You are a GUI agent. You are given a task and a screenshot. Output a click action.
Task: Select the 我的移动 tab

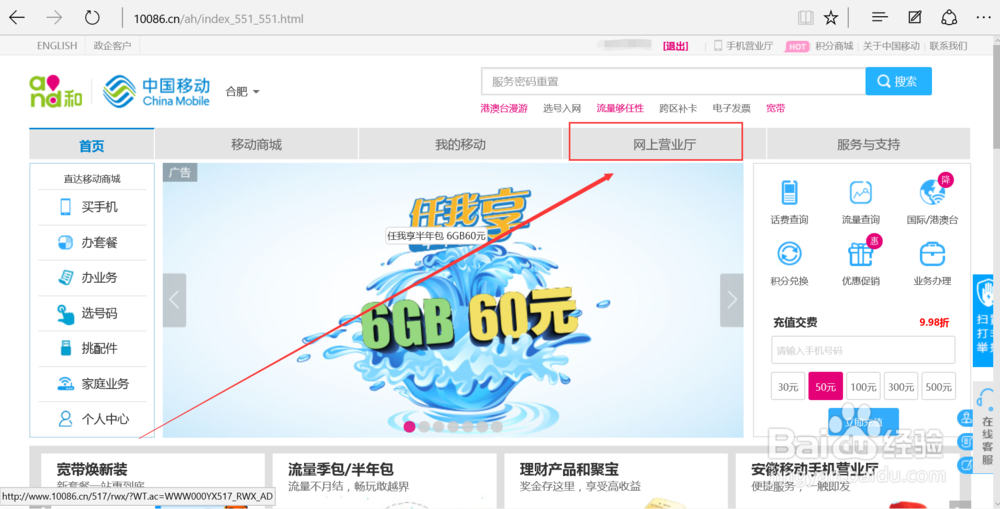point(460,145)
